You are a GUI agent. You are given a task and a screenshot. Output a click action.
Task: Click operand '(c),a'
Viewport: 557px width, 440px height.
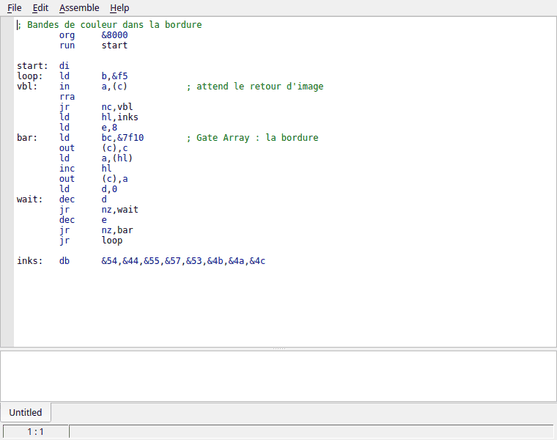click(114, 179)
